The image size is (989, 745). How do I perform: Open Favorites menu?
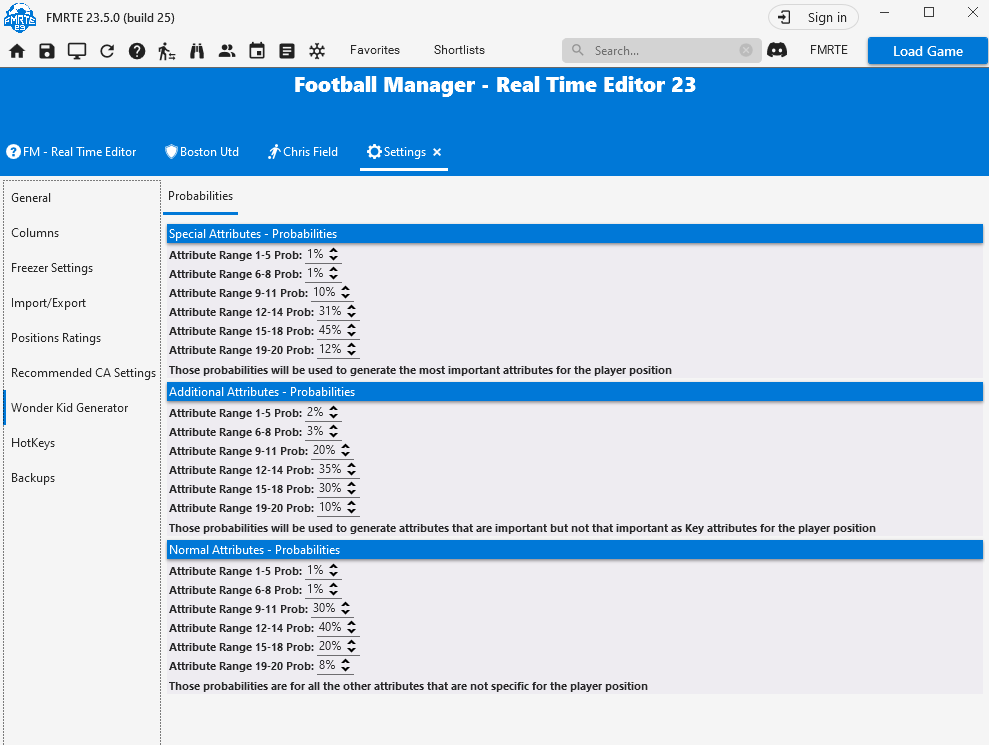coord(375,50)
